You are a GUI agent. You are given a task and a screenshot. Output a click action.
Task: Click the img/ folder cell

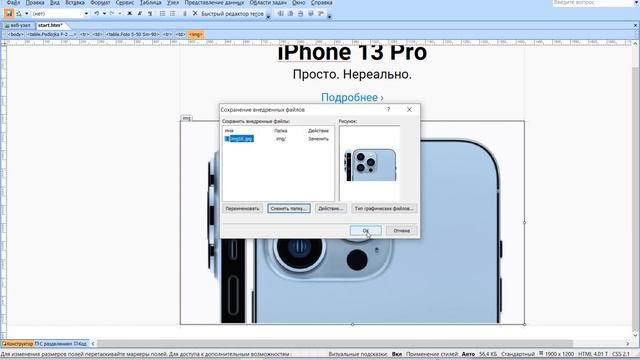[x=281, y=139]
